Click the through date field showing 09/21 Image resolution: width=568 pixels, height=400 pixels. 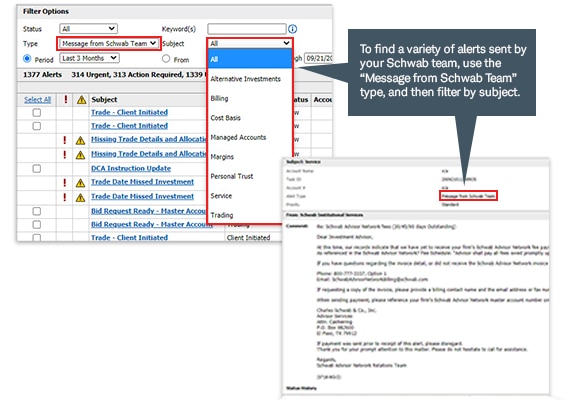pyautogui.click(x=318, y=58)
